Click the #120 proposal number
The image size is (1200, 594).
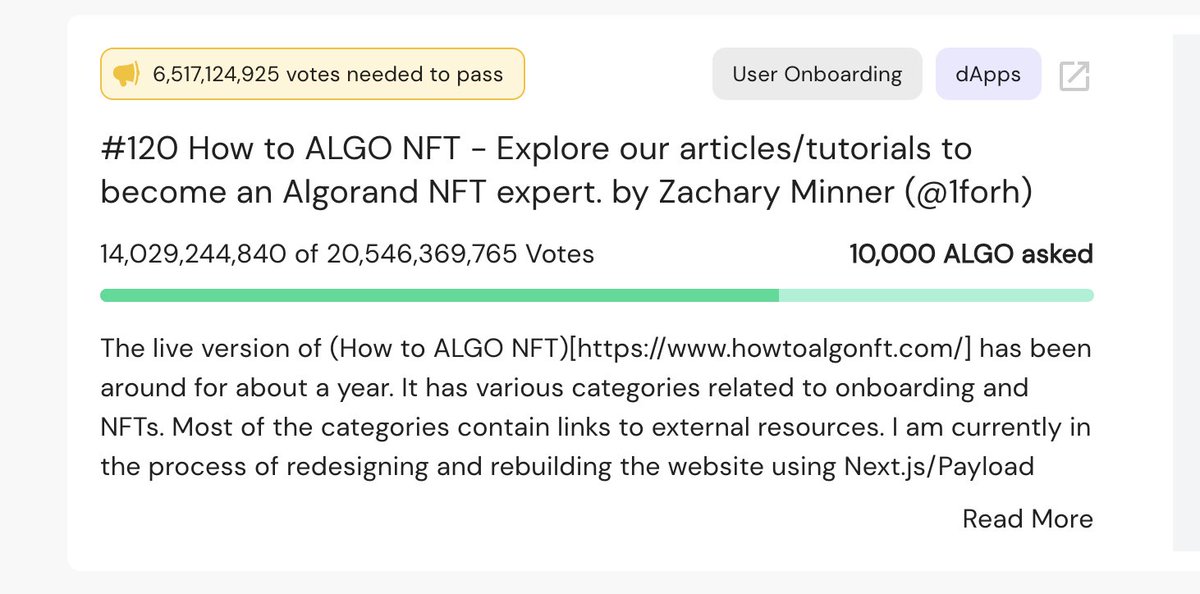click(x=140, y=150)
